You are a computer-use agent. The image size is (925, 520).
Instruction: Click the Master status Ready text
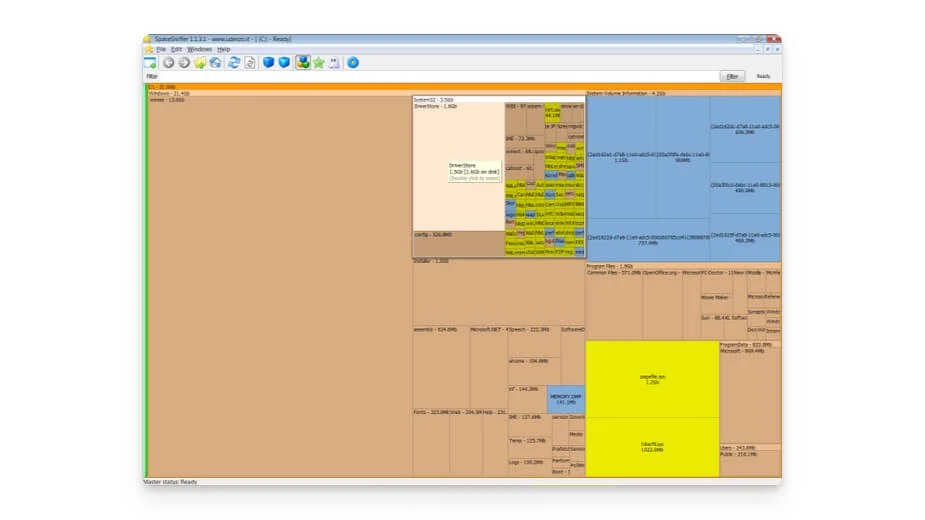point(170,482)
